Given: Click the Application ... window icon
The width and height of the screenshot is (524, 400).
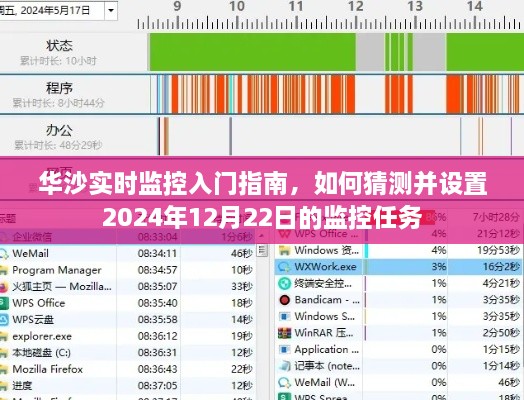Looking at the screenshot, I should (284, 350).
